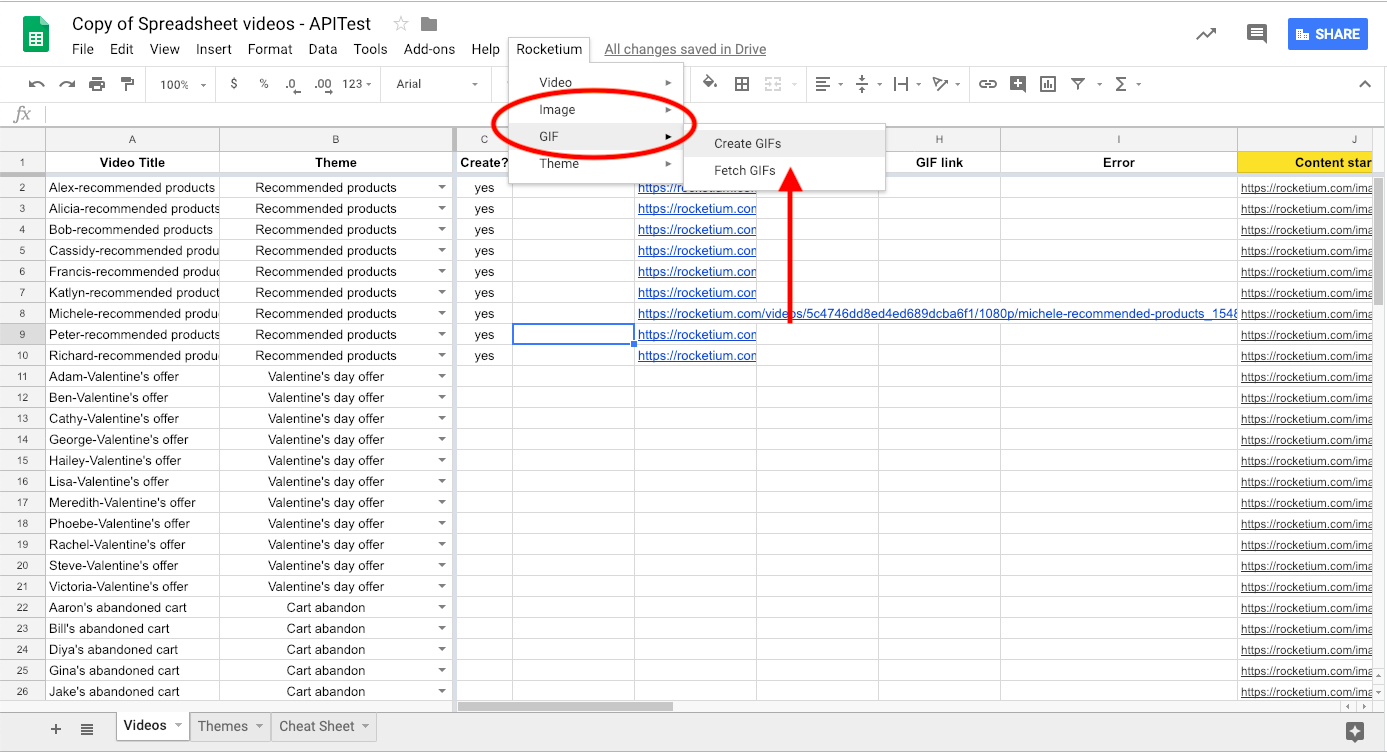Open the Videos sheet tab arrow

[178, 726]
